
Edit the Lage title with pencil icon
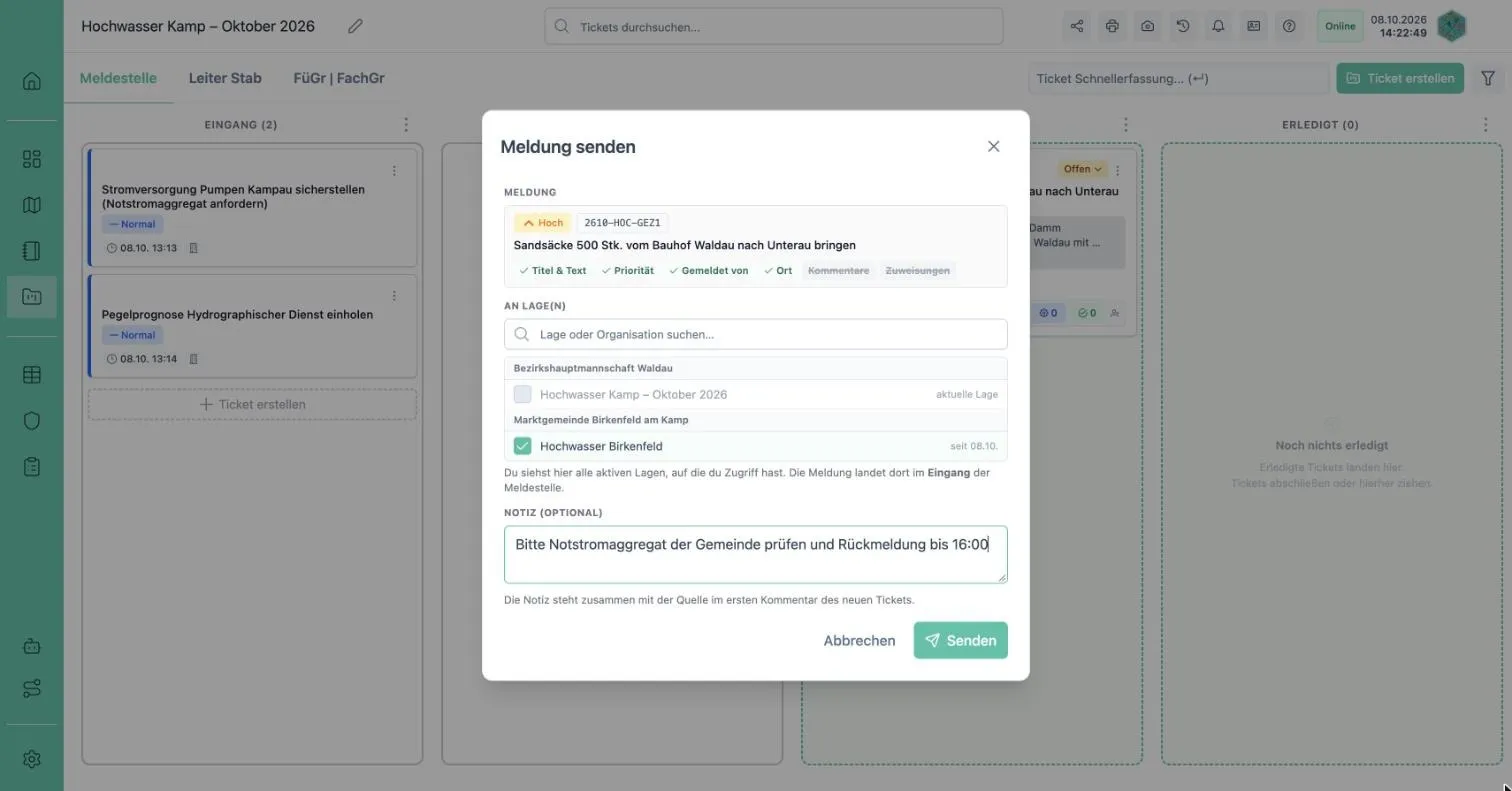[x=355, y=27]
